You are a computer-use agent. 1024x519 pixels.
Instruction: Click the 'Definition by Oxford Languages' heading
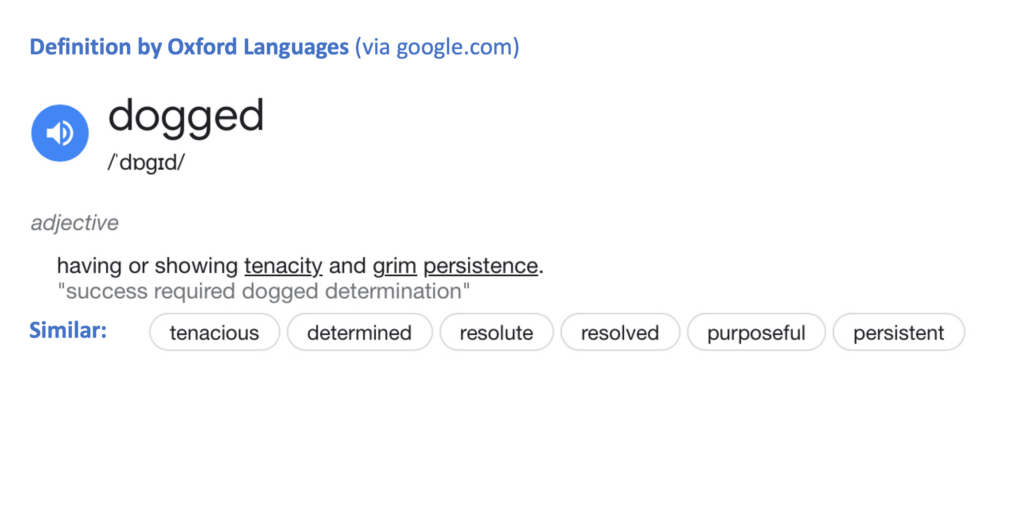coord(189,47)
